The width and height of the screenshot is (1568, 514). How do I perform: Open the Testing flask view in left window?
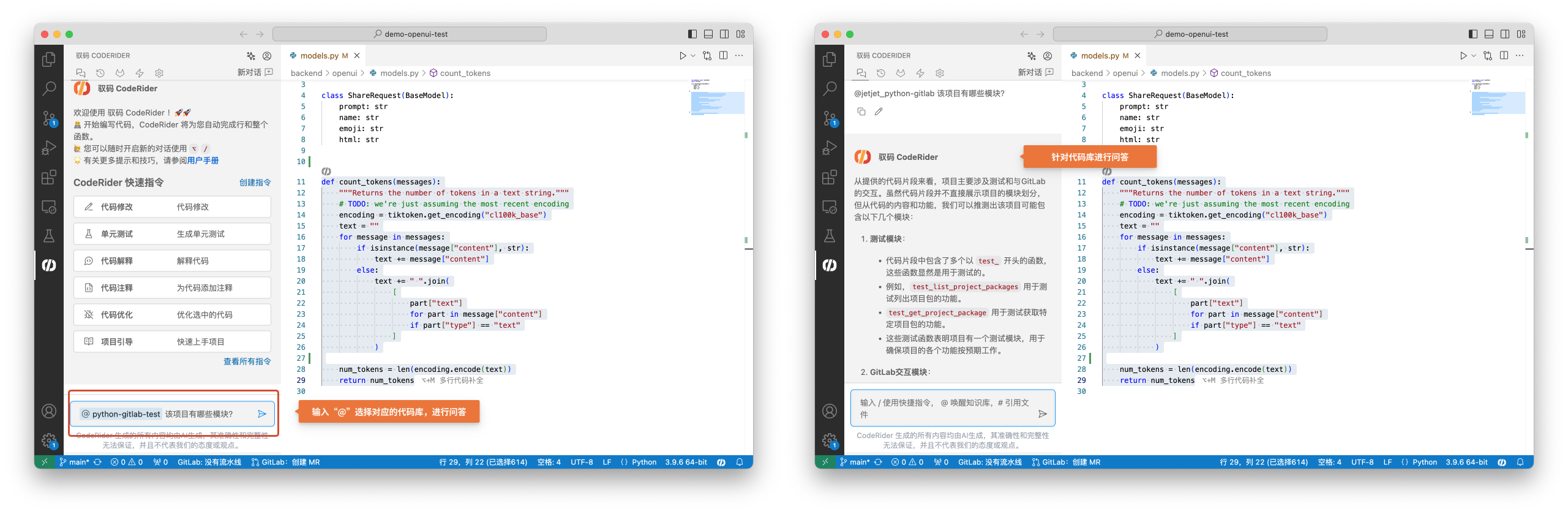49,236
